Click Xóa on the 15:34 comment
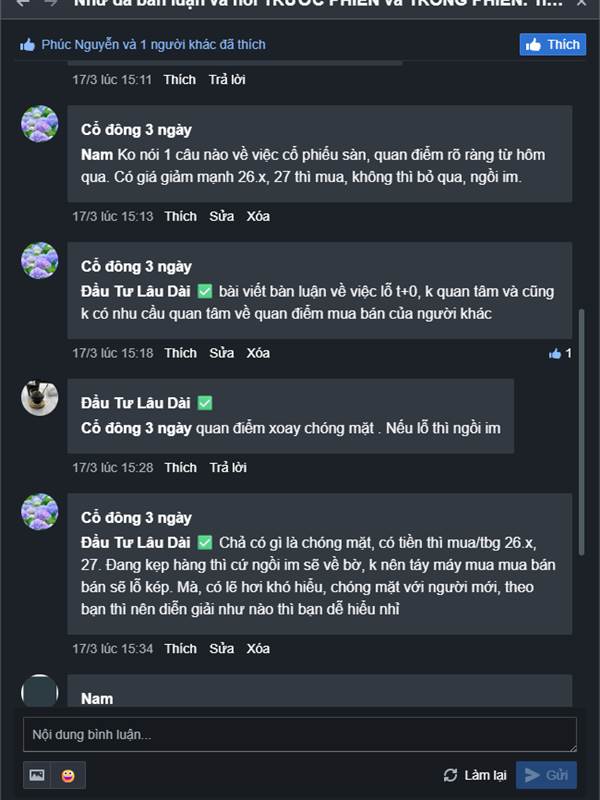Image resolution: width=600 pixels, height=800 pixels. click(258, 648)
